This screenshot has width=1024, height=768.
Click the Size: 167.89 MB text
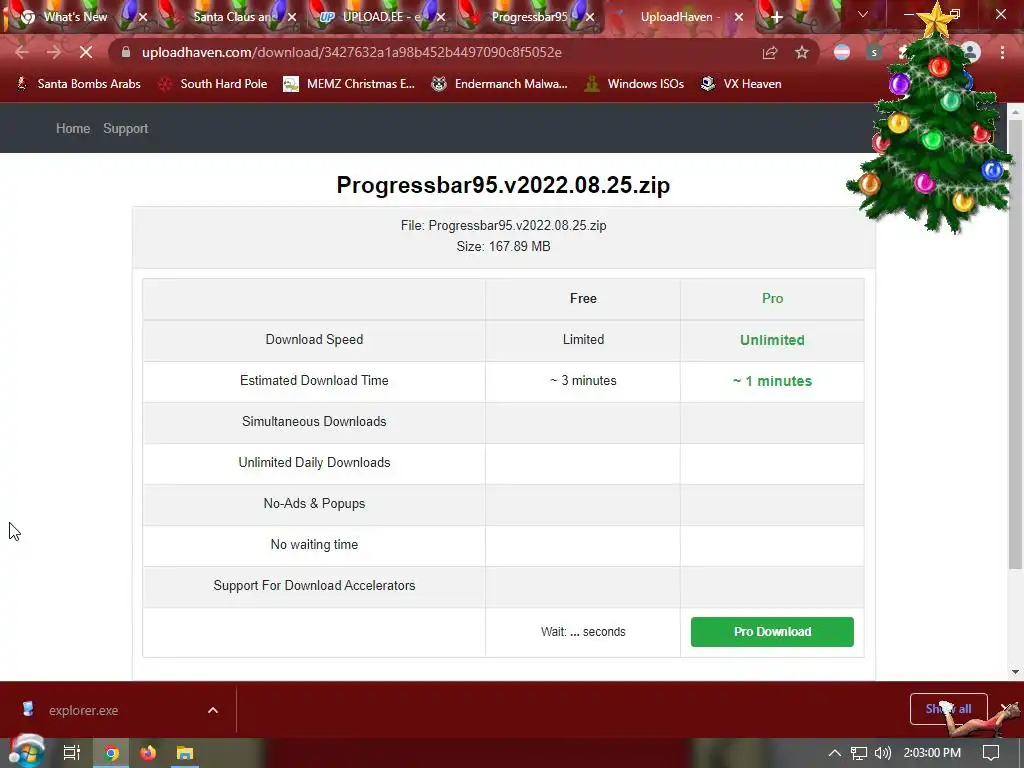point(504,246)
